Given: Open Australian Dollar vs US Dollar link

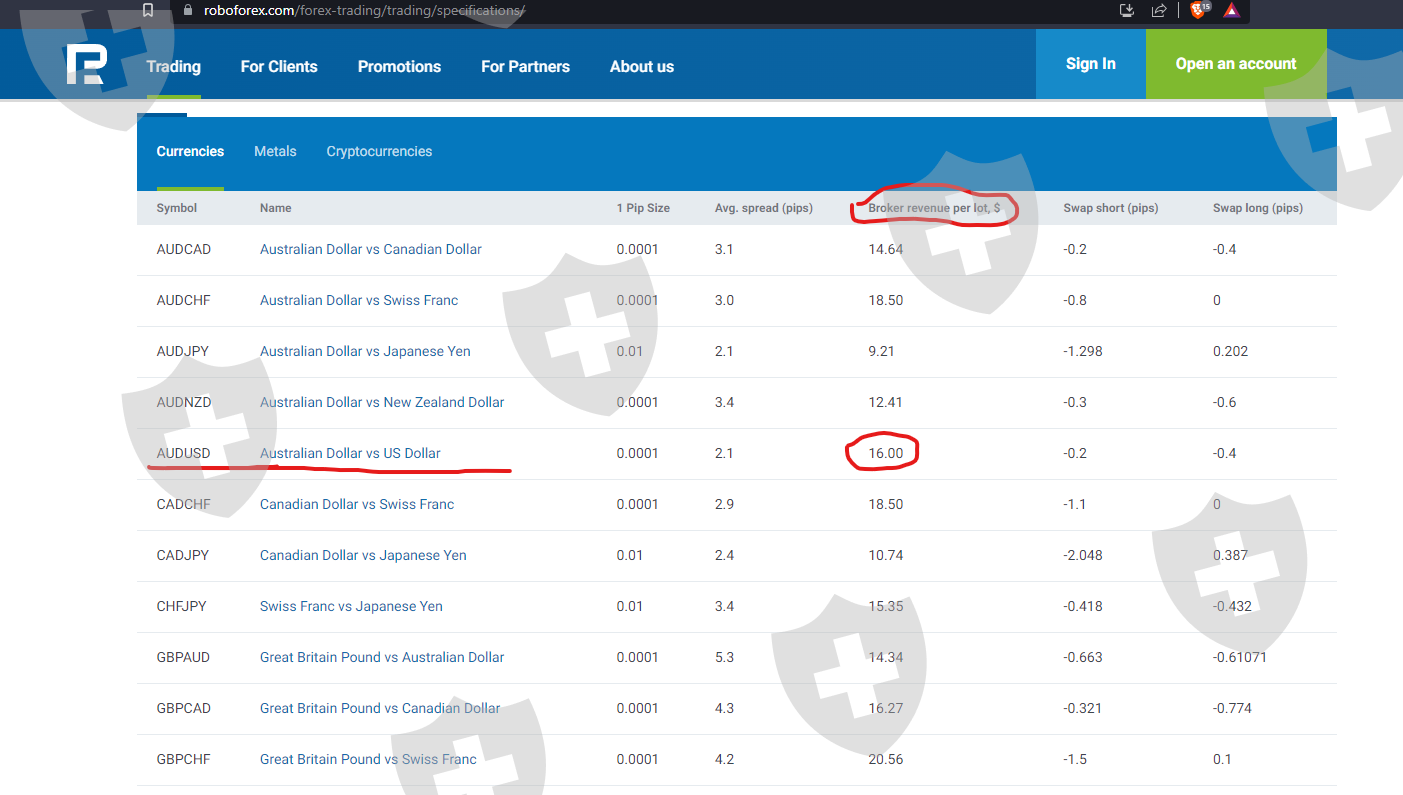Looking at the screenshot, I should point(350,453).
